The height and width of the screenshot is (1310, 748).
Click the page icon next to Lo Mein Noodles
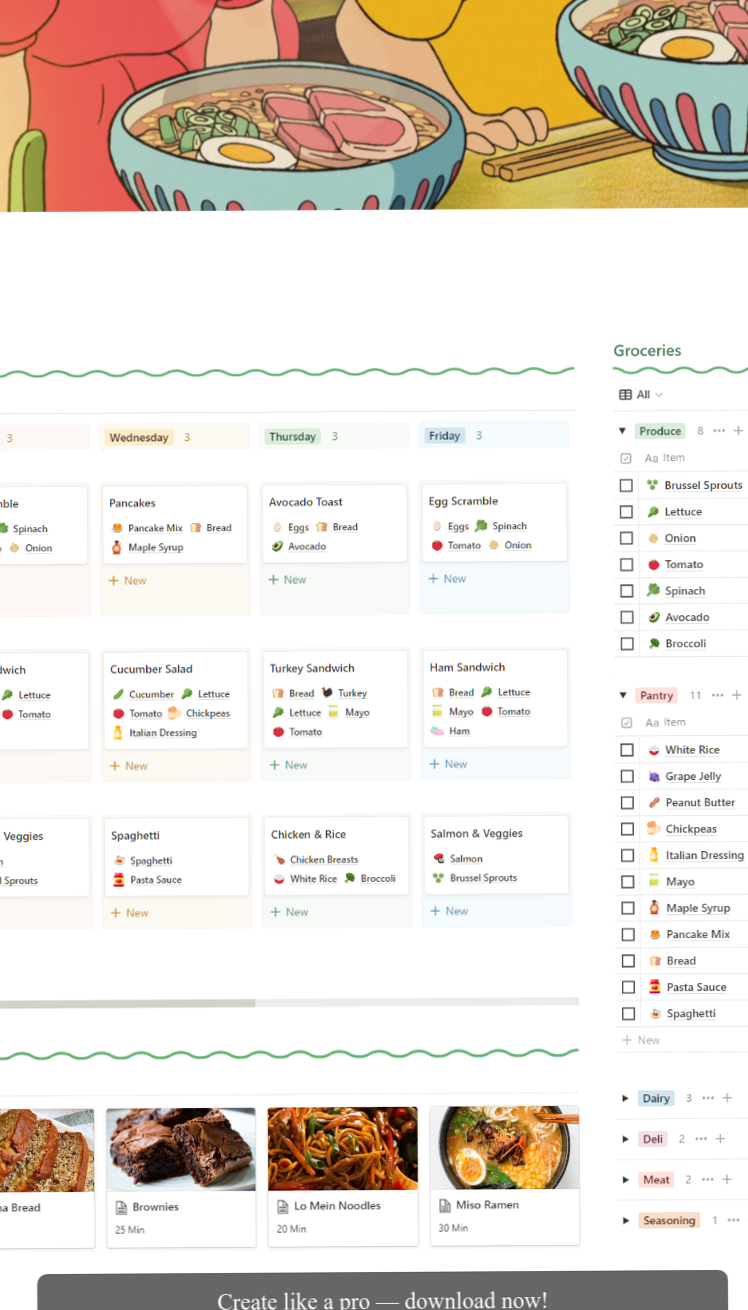coord(283,1206)
